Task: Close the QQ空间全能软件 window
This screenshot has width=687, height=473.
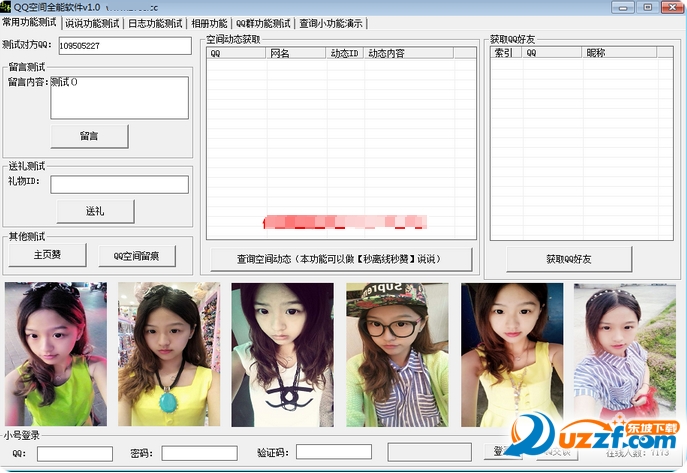Action: pos(673,7)
